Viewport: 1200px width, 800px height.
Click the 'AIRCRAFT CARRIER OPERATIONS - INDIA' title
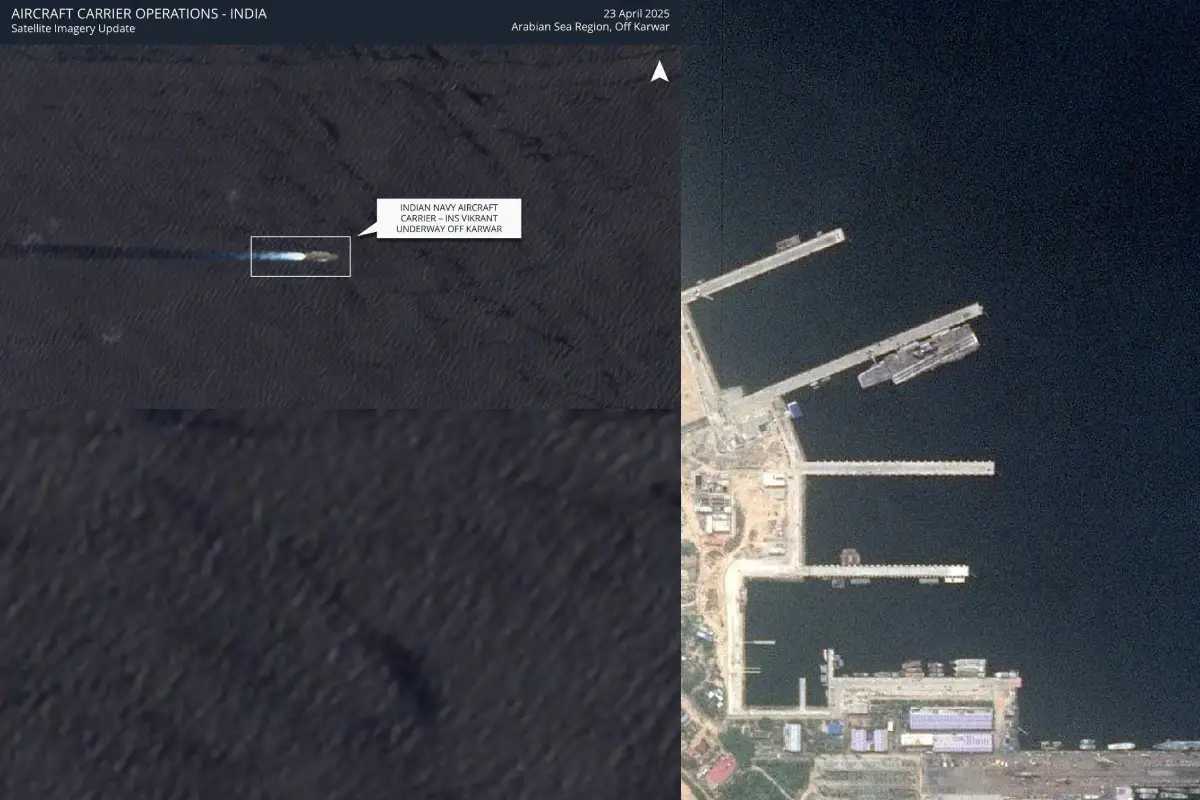point(139,14)
